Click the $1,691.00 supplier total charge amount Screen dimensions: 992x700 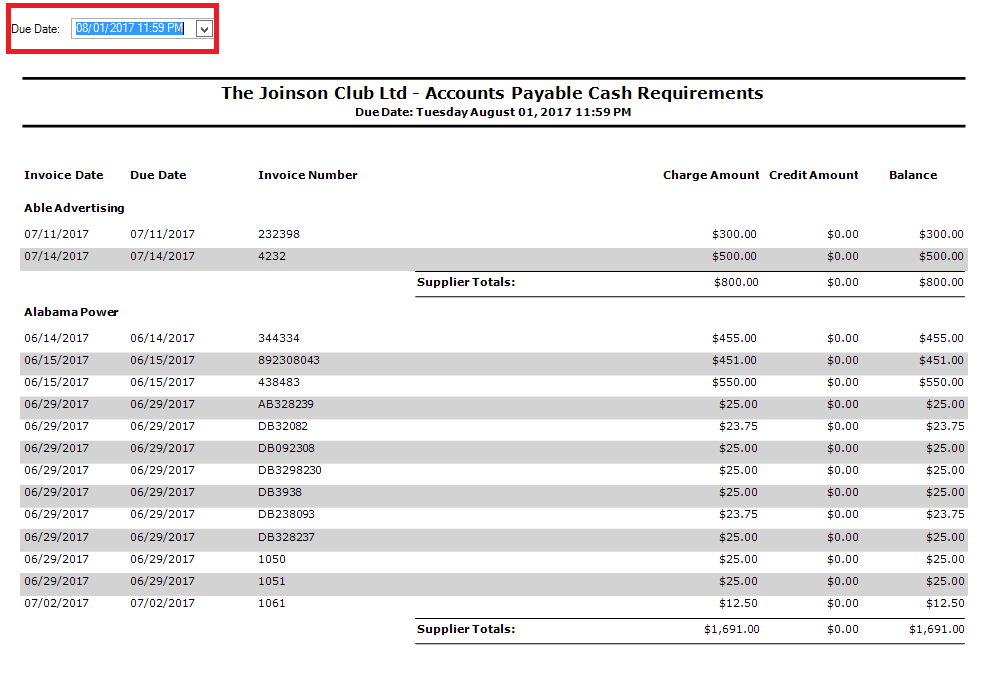pyautogui.click(x=731, y=629)
